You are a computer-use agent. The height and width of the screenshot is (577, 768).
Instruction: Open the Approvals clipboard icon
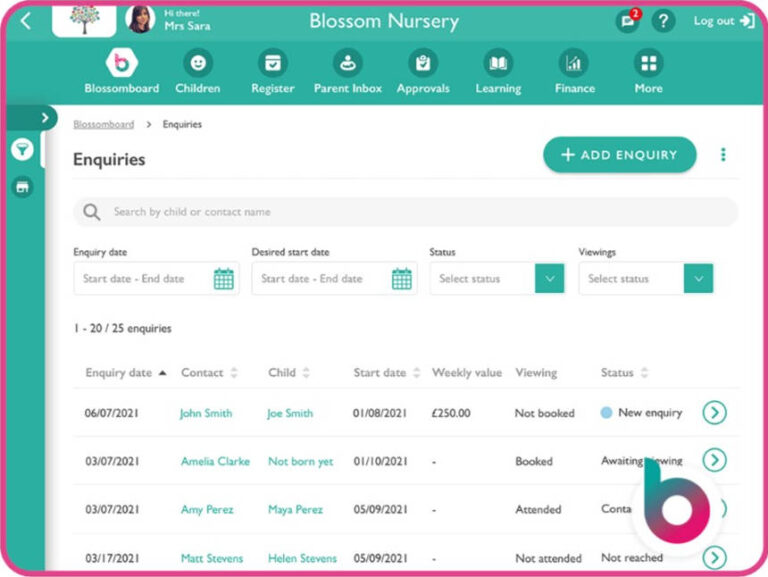(x=423, y=64)
